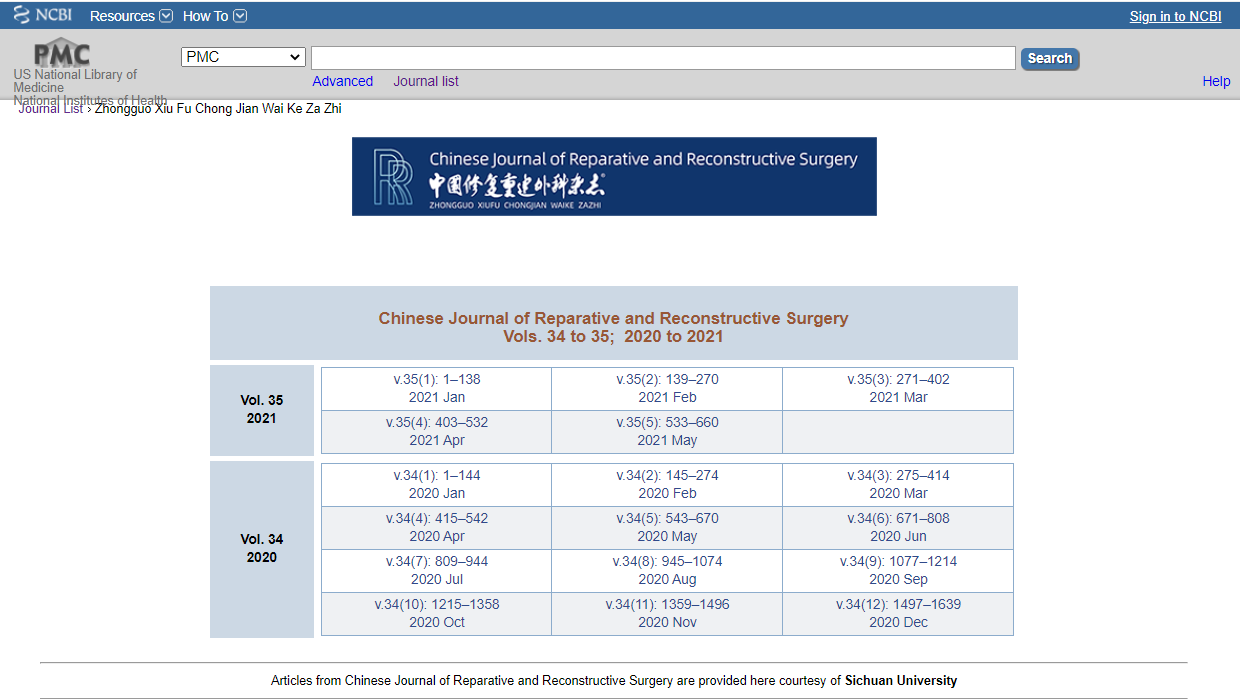The image size is (1240, 699).
Task: Select the US National Library of Medicine text
Action: click(75, 81)
